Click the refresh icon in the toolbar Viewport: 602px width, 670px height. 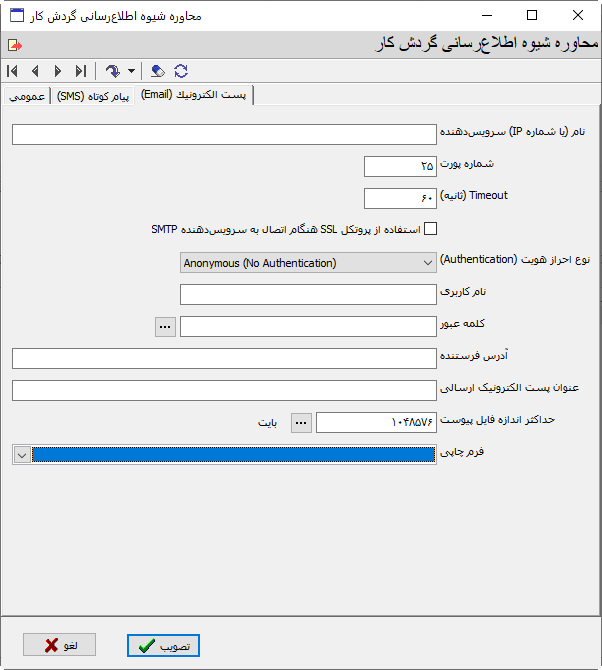[x=181, y=71]
